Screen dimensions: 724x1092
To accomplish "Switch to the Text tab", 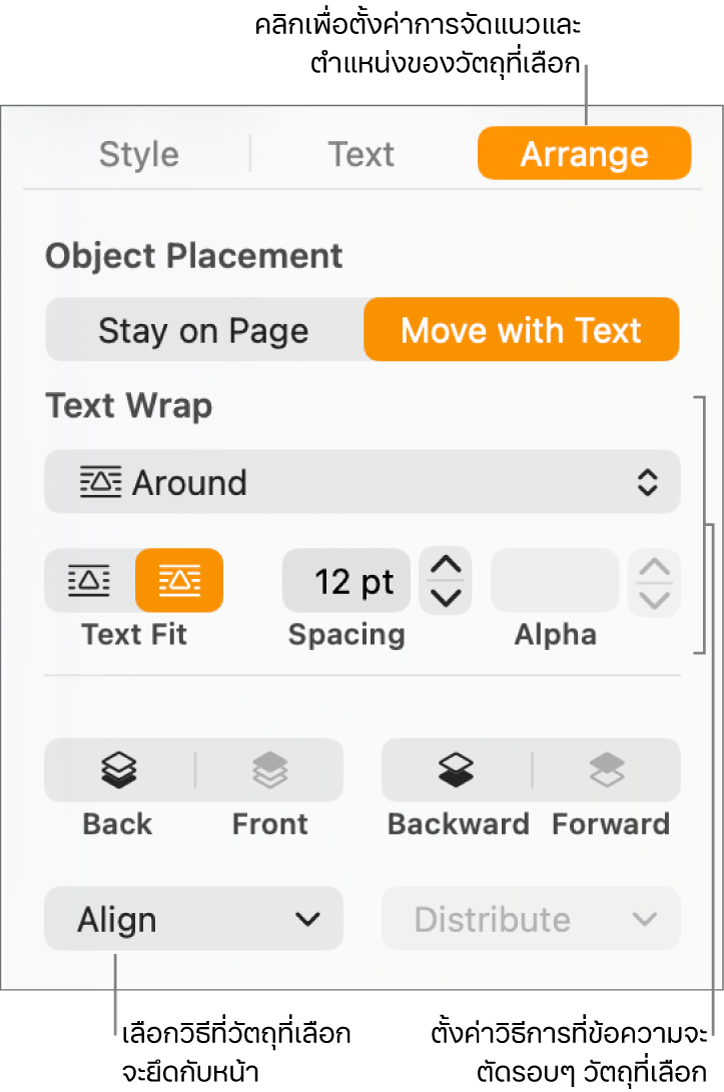I will point(361,154).
